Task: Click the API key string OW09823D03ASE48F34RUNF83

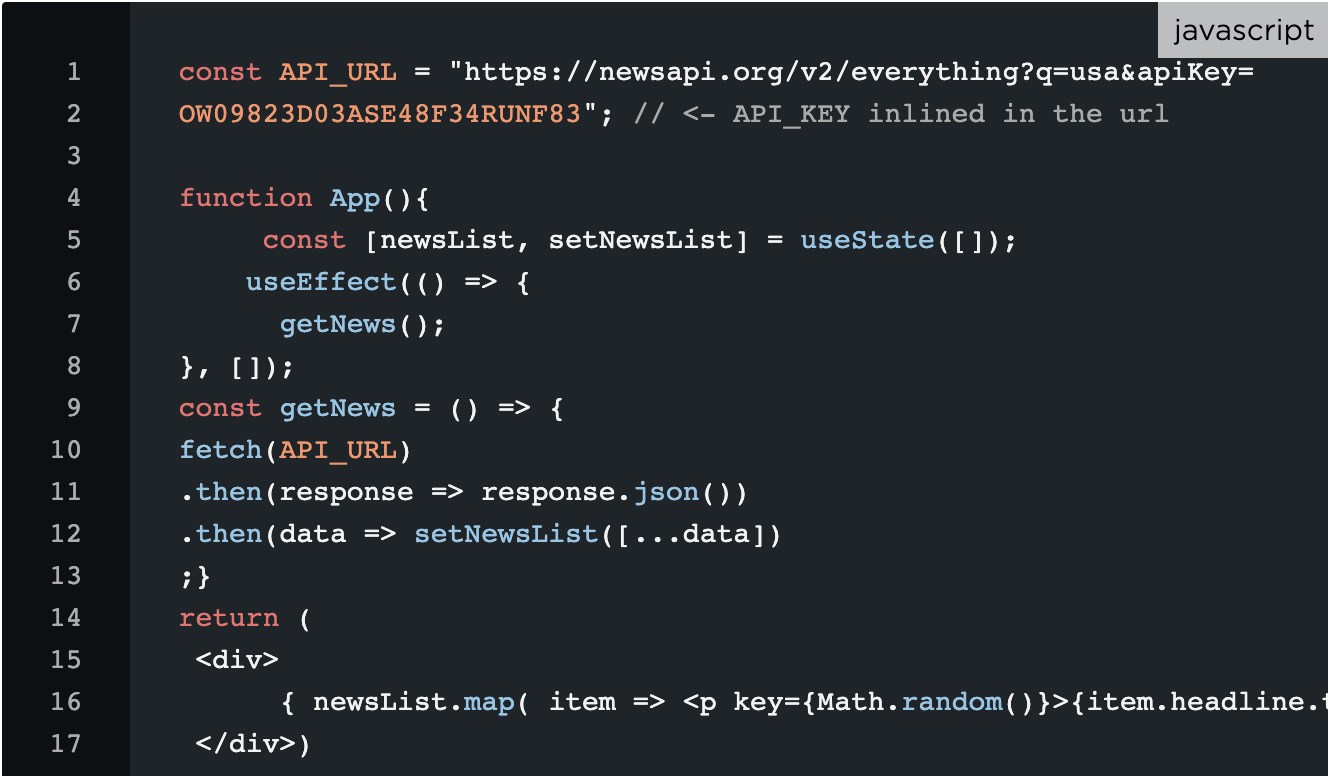Action: tap(381, 114)
